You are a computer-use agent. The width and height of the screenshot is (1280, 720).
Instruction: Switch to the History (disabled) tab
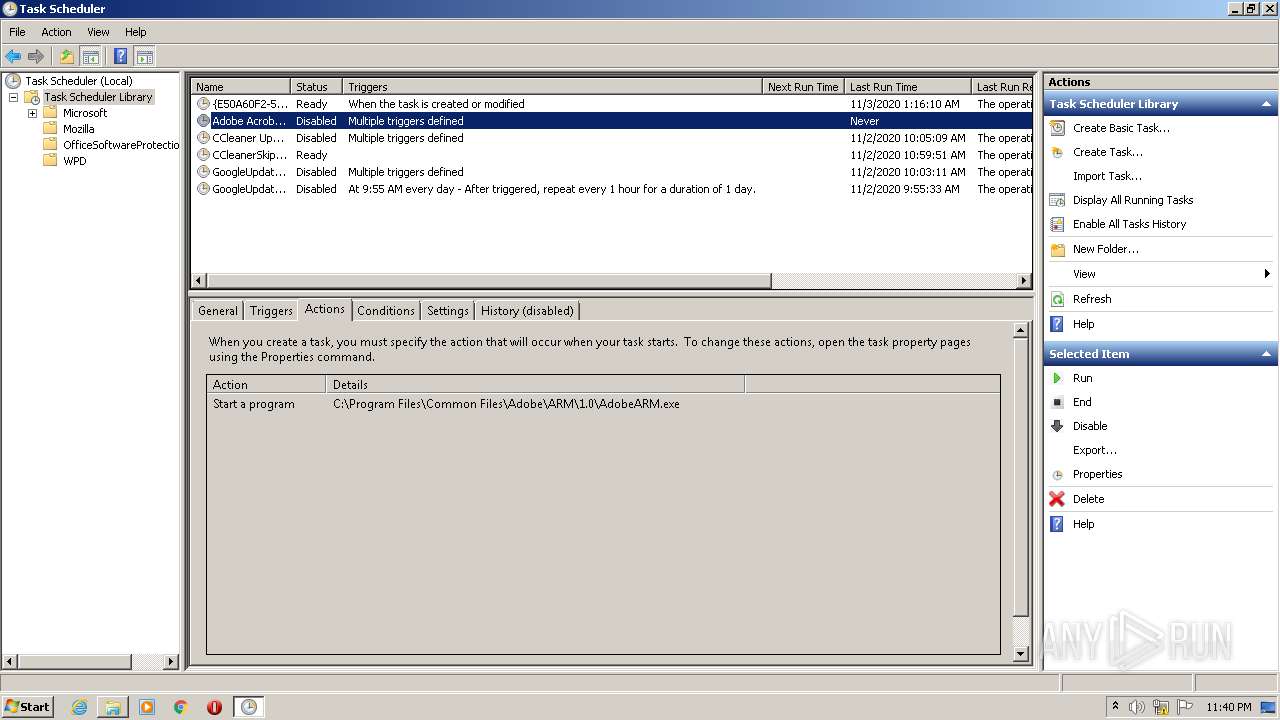(x=527, y=311)
